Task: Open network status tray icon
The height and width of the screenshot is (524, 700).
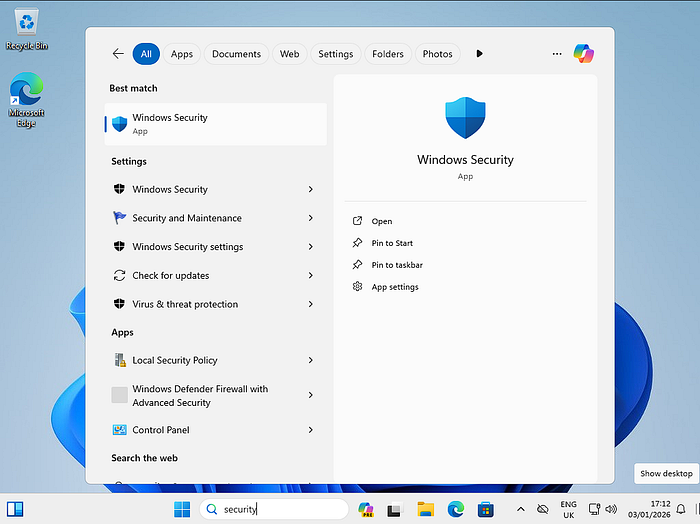Action: 594,509
